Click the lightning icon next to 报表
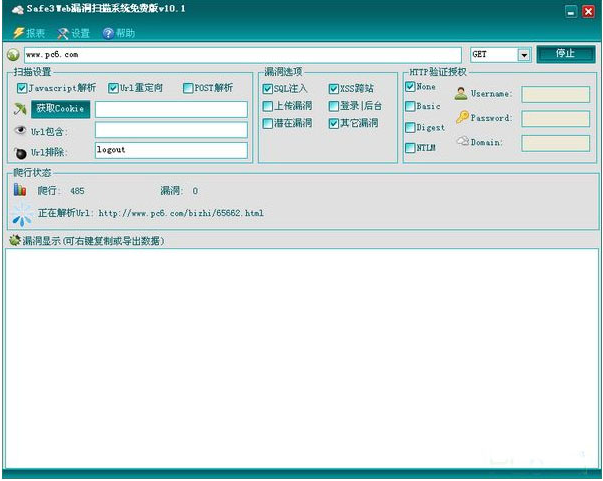The height and width of the screenshot is (481, 603). [18, 33]
